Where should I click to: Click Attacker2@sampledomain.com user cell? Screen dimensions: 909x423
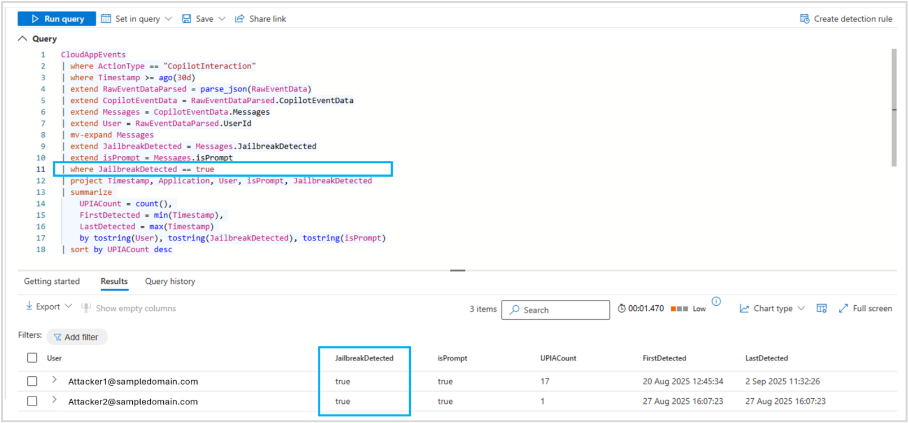(x=133, y=401)
